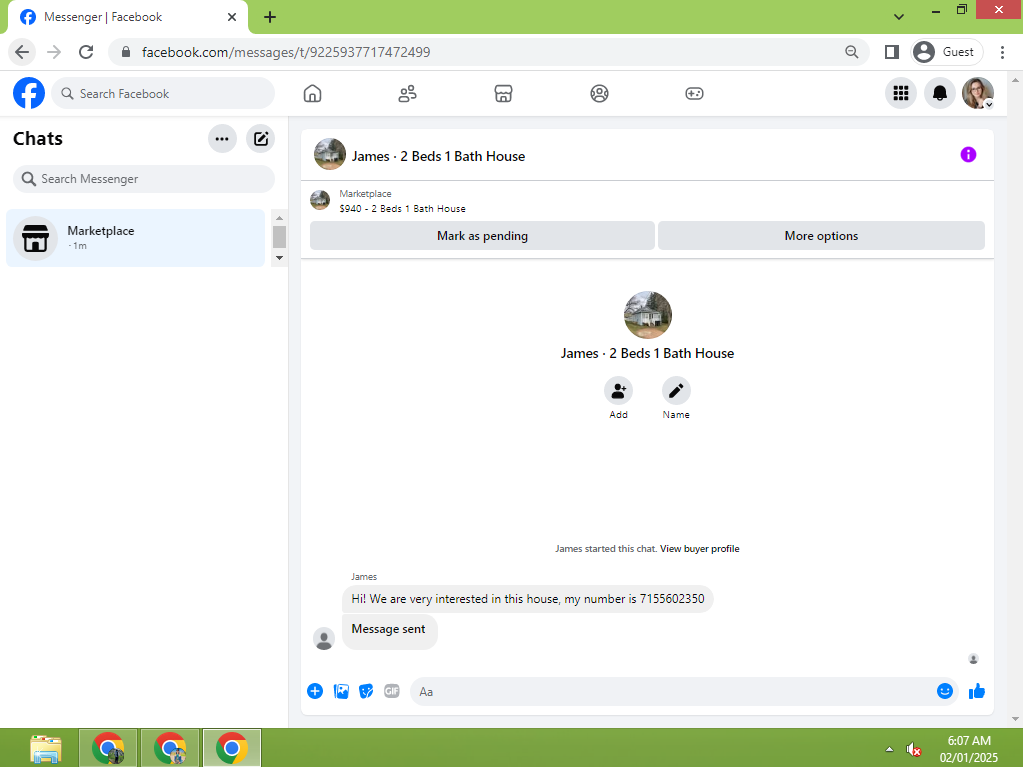Open the emoji picker smiley

[x=945, y=691]
